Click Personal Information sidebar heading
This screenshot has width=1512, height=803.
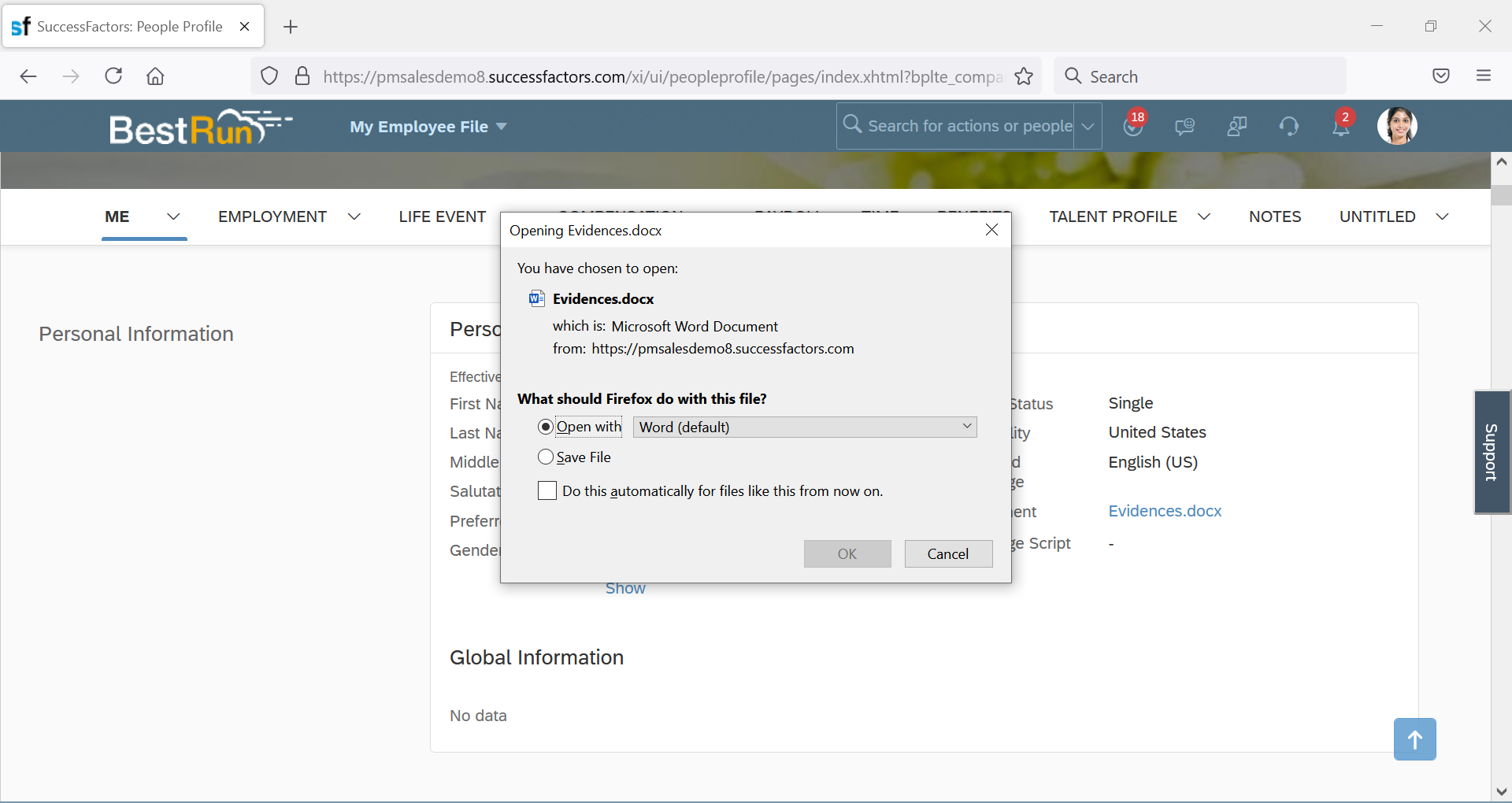(136, 334)
